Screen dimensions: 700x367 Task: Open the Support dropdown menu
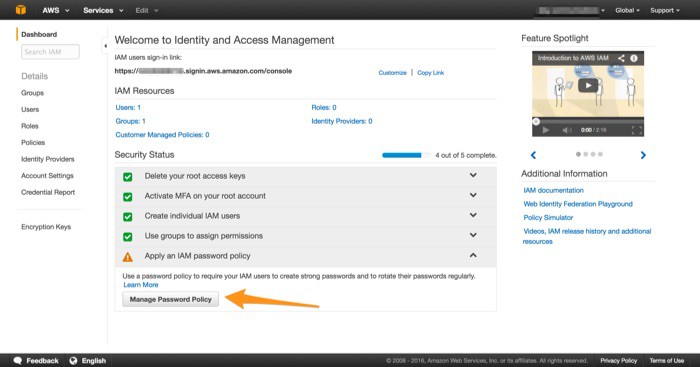coord(665,10)
